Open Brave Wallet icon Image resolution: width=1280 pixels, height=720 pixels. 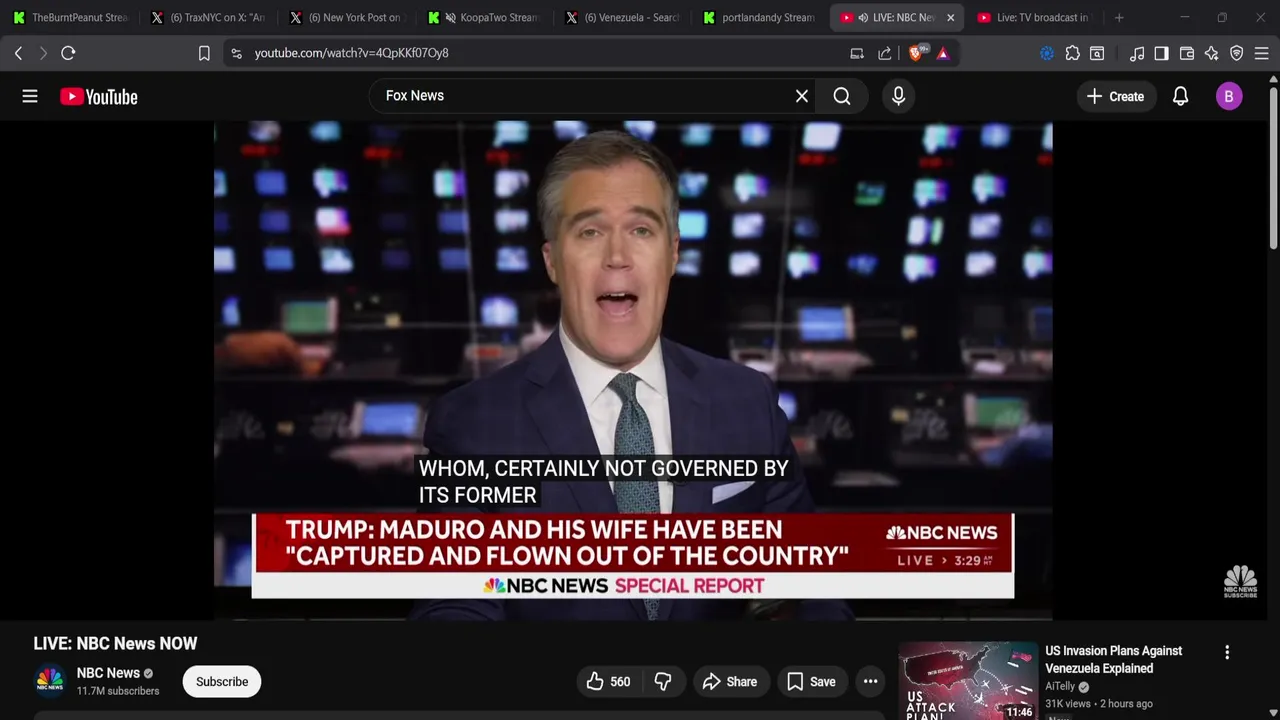(1187, 53)
